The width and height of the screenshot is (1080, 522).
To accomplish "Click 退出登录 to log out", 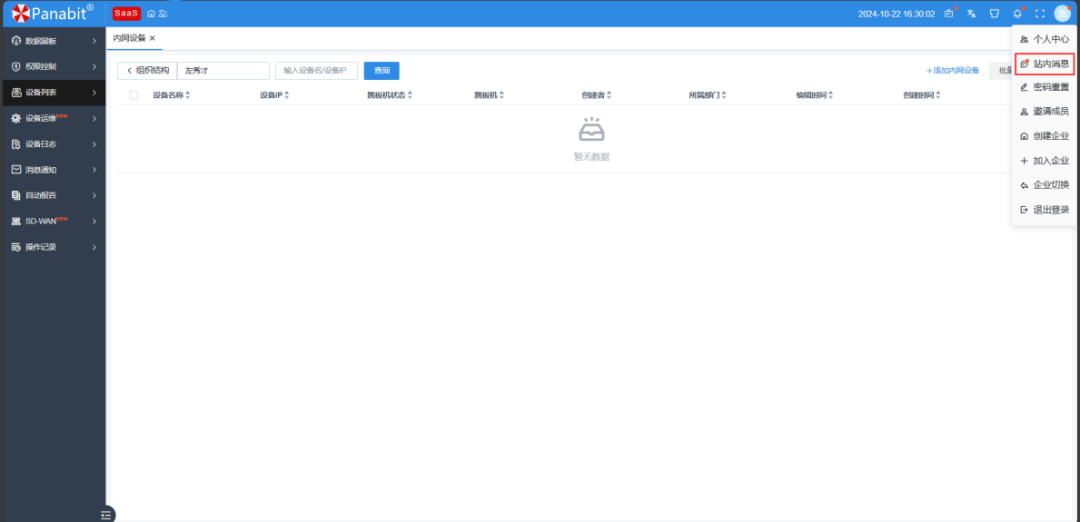I will click(1044, 209).
